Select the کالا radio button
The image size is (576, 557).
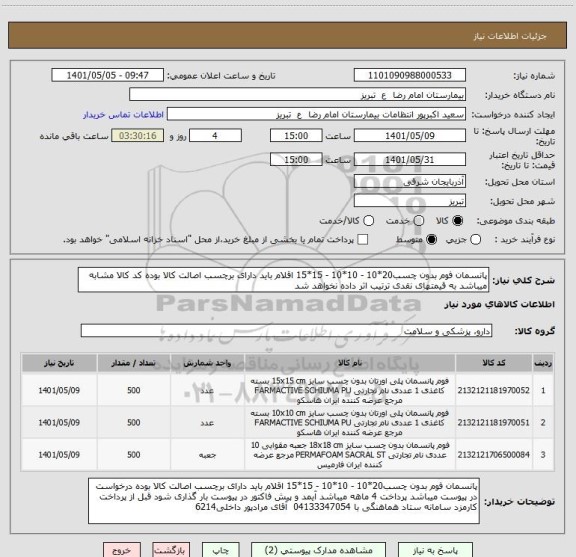point(458,220)
